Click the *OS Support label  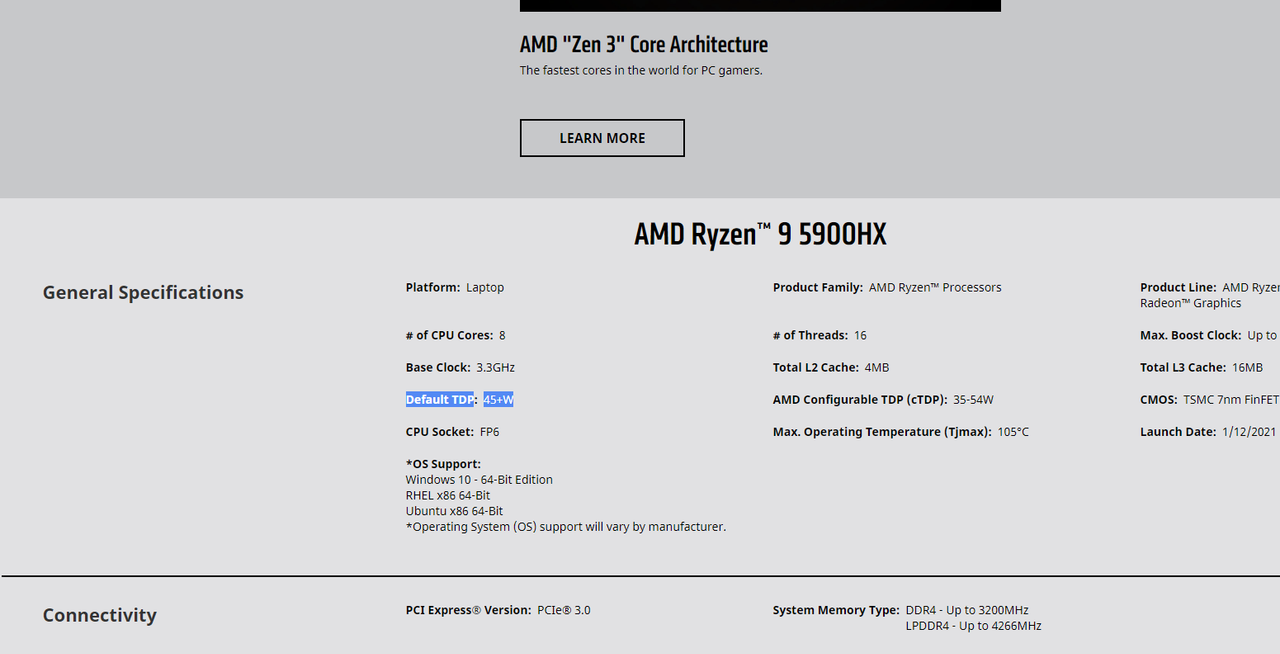(443, 464)
